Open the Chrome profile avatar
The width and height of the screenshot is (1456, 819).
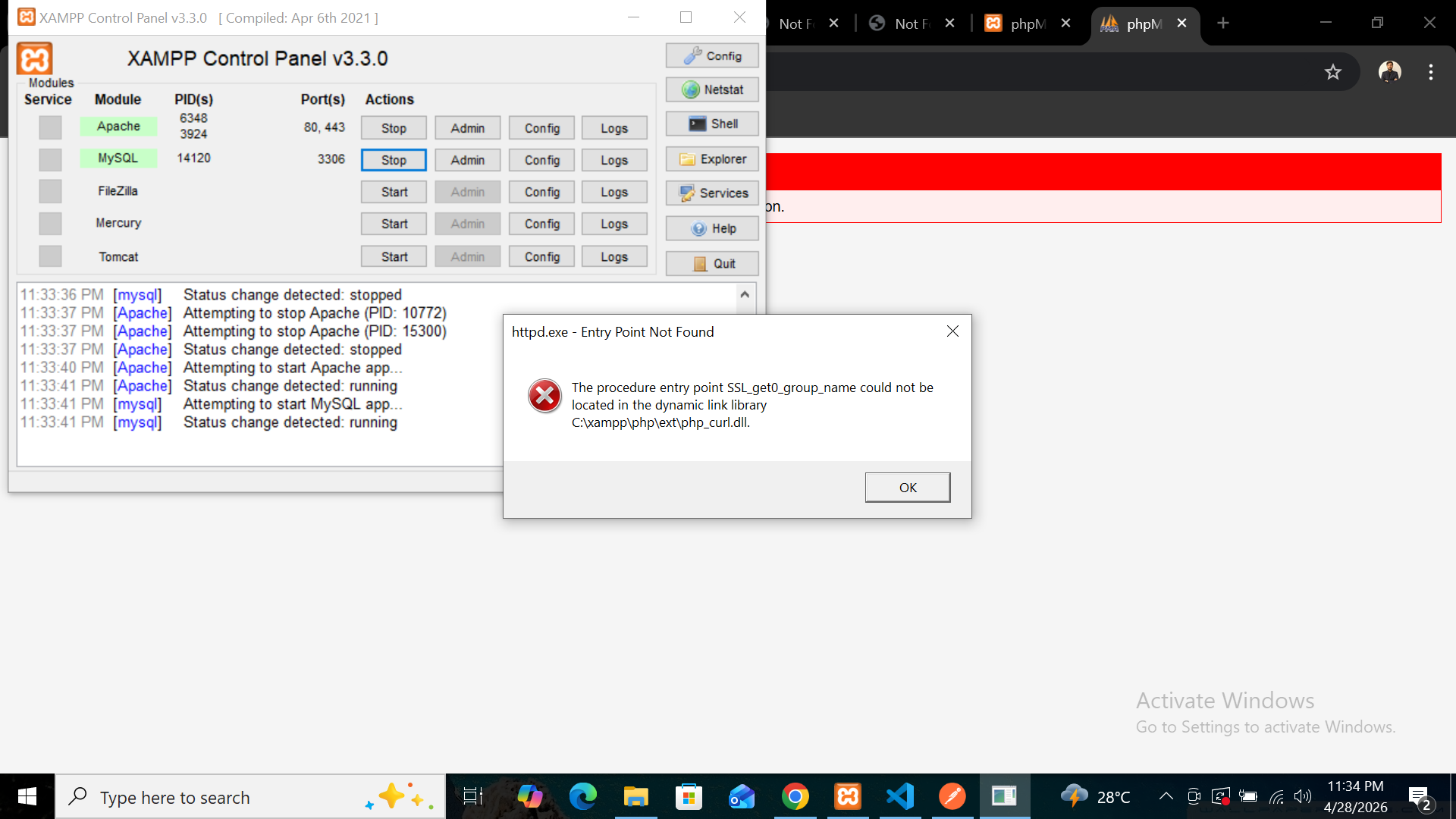click(1389, 72)
